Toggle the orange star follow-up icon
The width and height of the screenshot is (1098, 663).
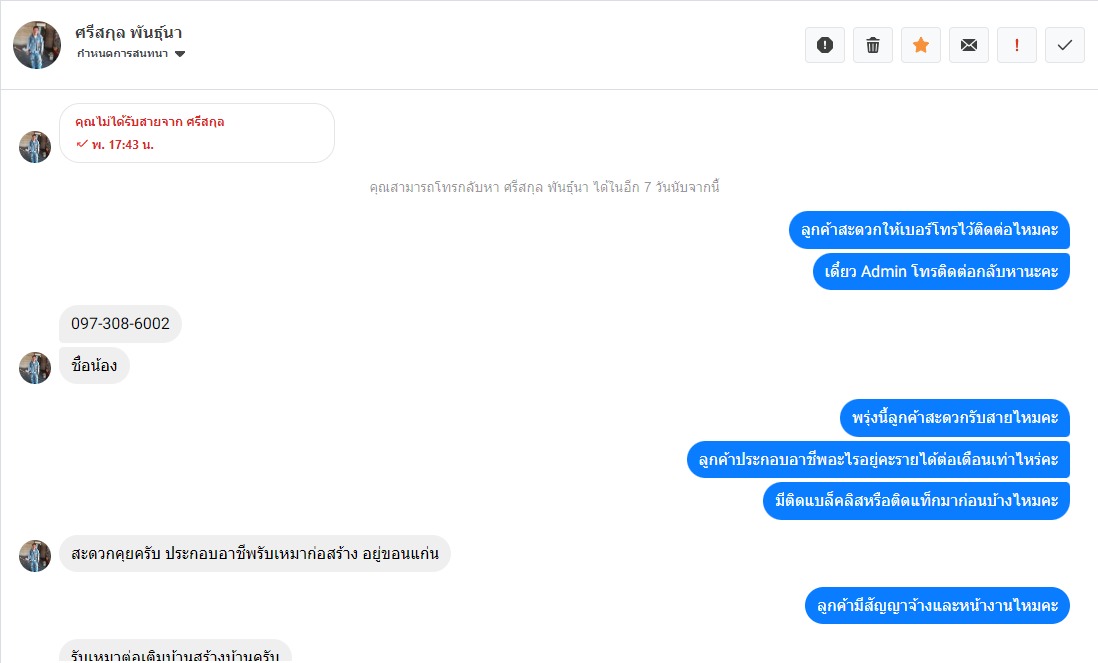pos(921,46)
